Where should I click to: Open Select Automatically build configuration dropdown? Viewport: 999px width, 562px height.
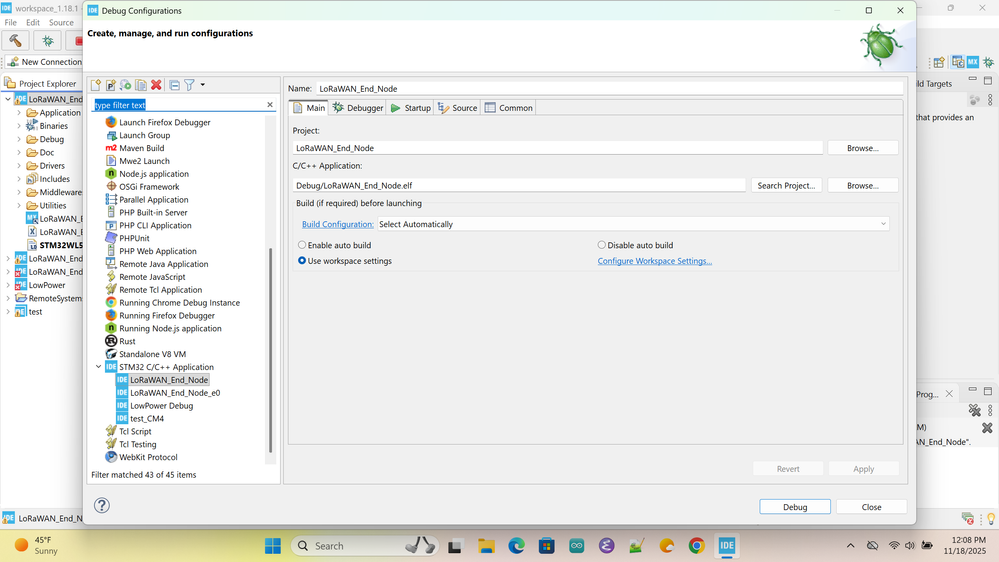633,224
